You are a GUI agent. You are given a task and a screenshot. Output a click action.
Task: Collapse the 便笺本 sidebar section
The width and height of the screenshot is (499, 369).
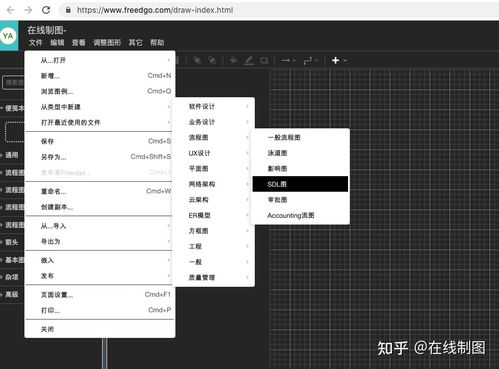[x=13, y=108]
